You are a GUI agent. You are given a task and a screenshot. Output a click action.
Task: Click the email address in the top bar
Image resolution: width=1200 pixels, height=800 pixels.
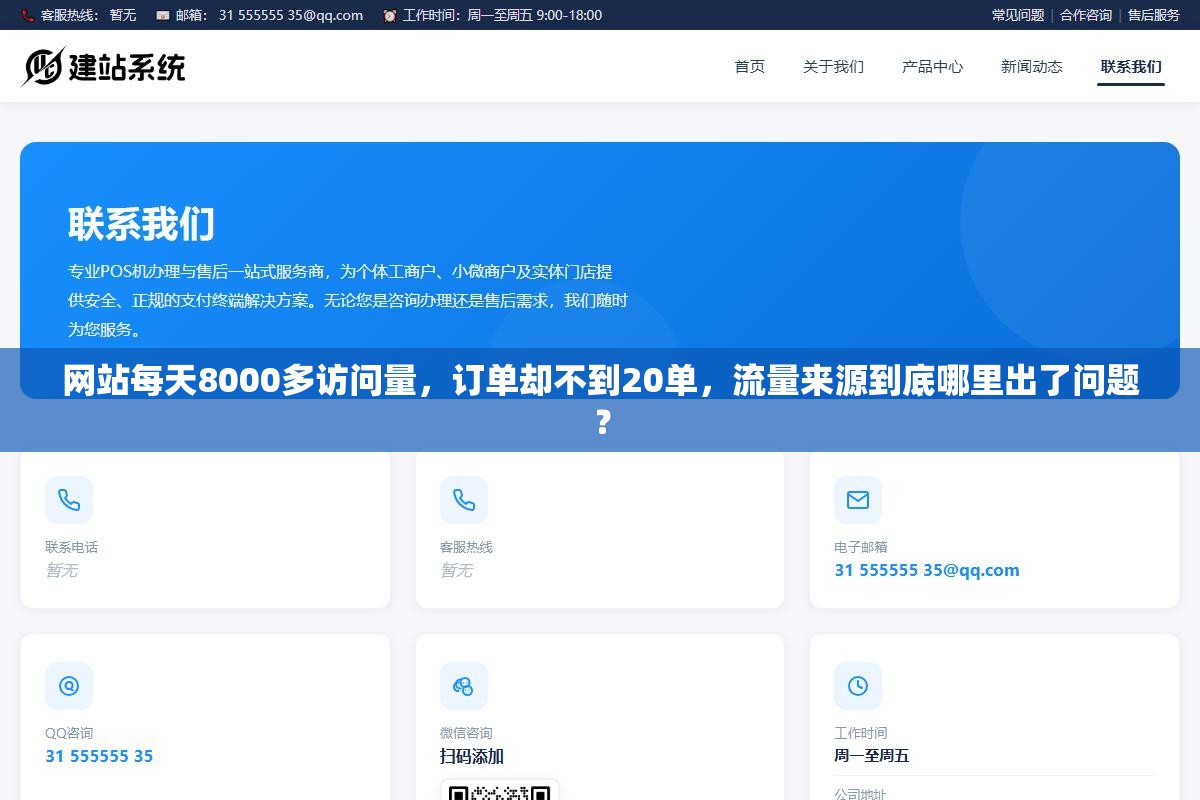pyautogui.click(x=291, y=15)
